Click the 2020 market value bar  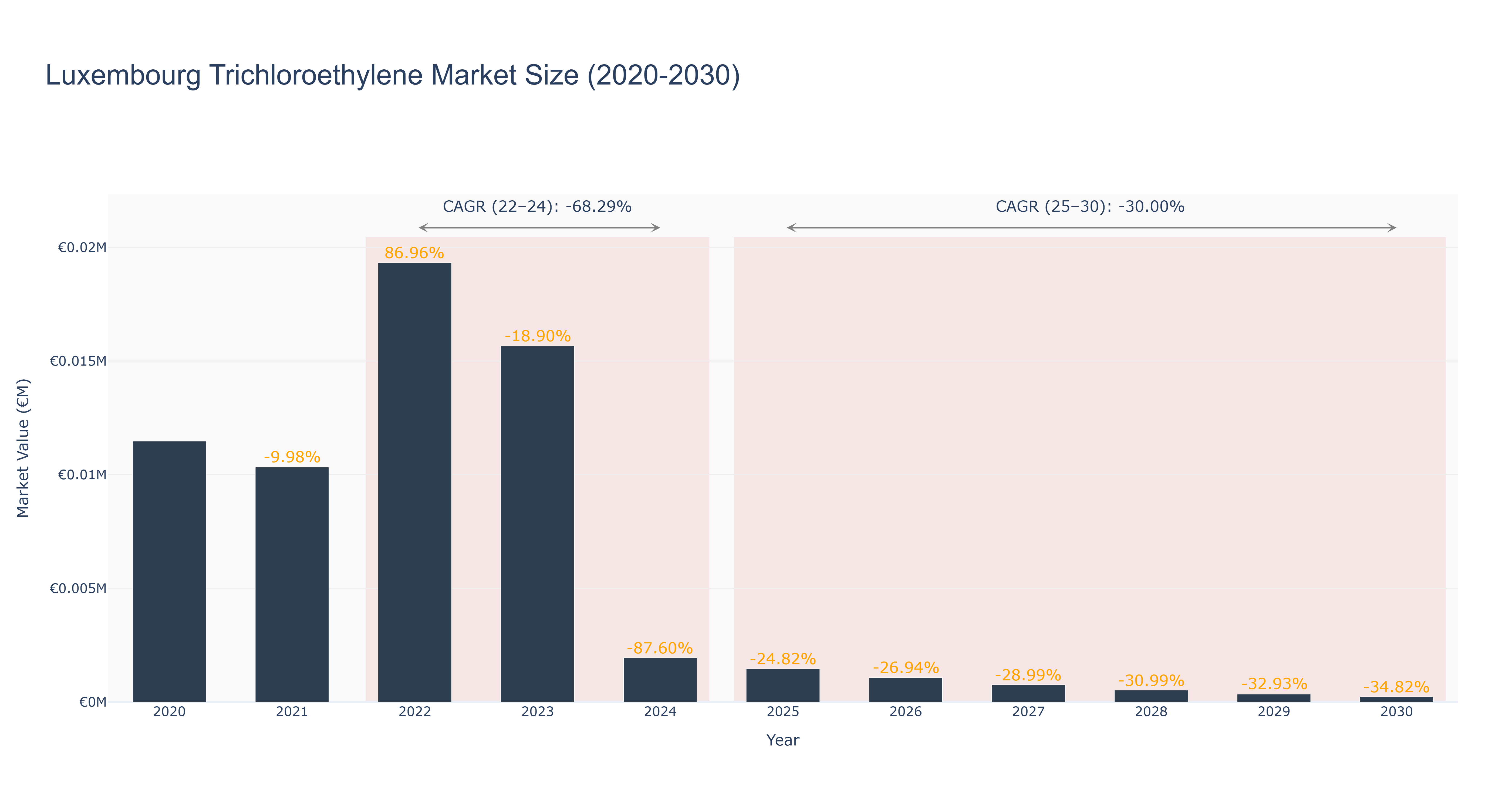[x=169, y=571]
